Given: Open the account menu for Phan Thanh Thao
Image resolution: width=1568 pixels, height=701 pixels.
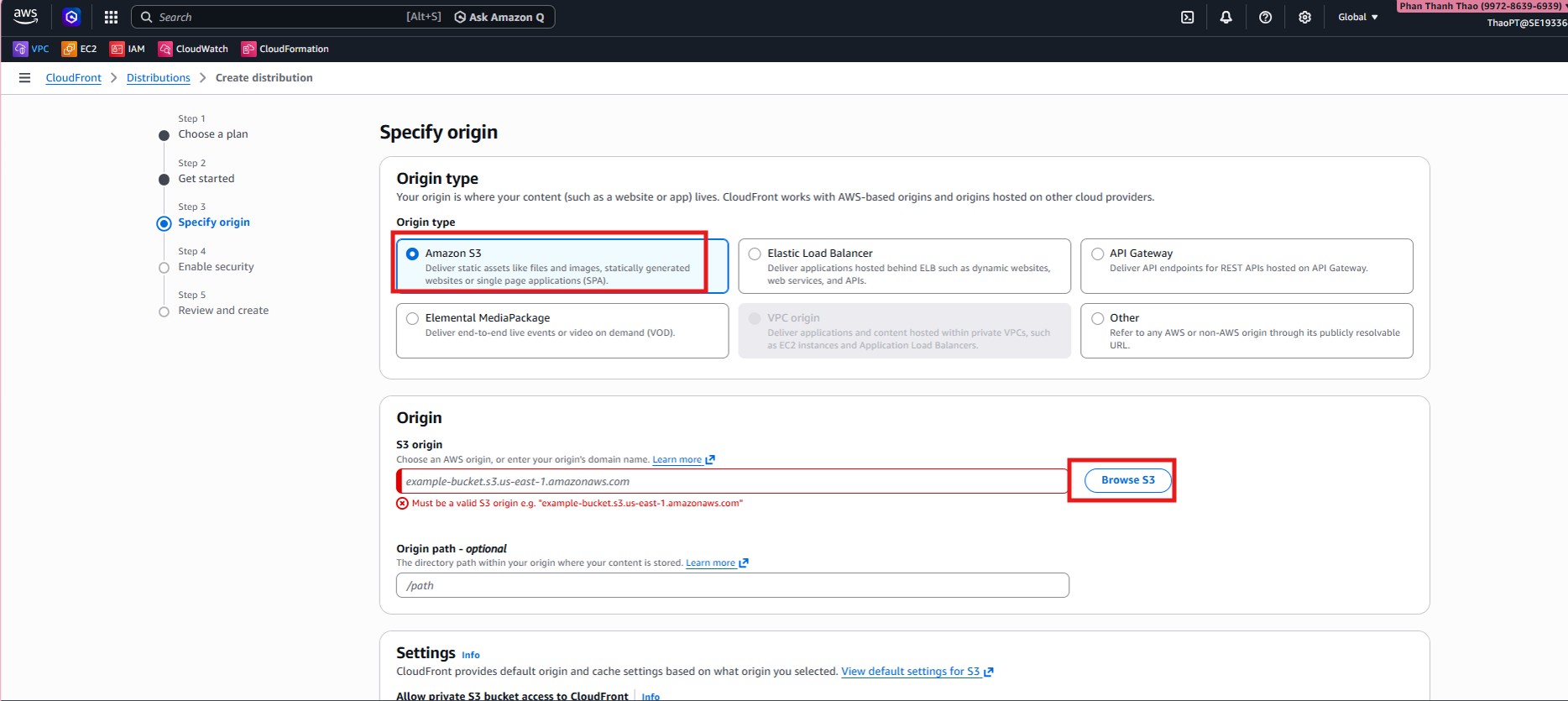Looking at the screenshot, I should click(x=1482, y=7).
